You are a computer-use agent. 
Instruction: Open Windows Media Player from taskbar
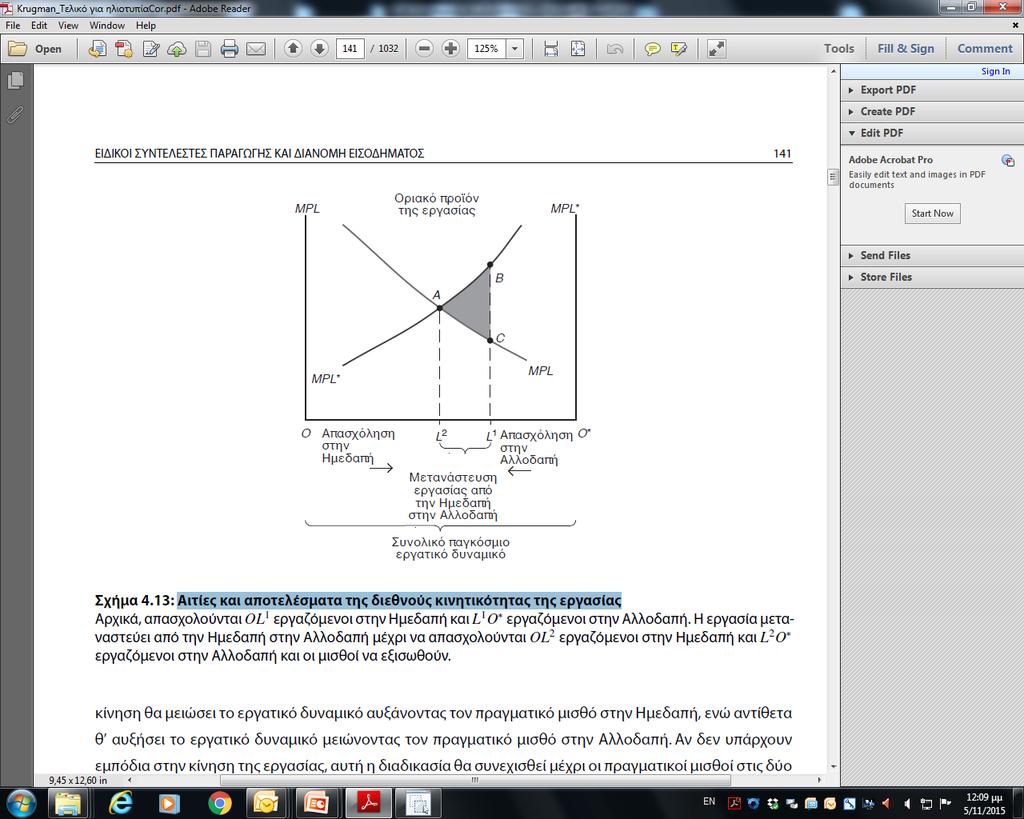pyautogui.click(x=168, y=803)
